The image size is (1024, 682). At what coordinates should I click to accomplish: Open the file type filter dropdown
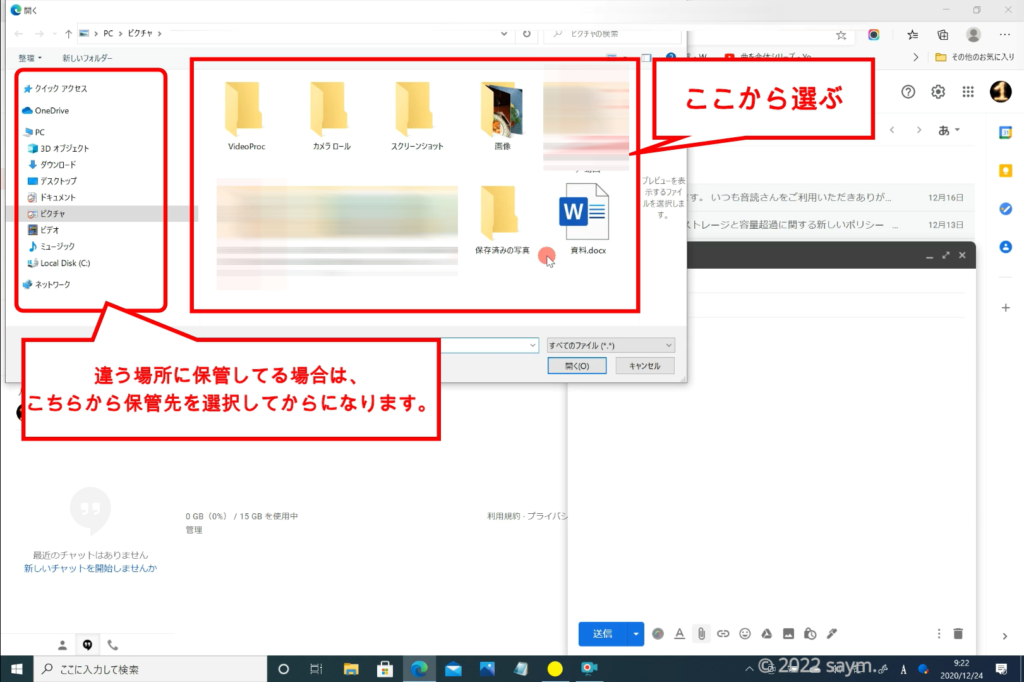[610, 345]
